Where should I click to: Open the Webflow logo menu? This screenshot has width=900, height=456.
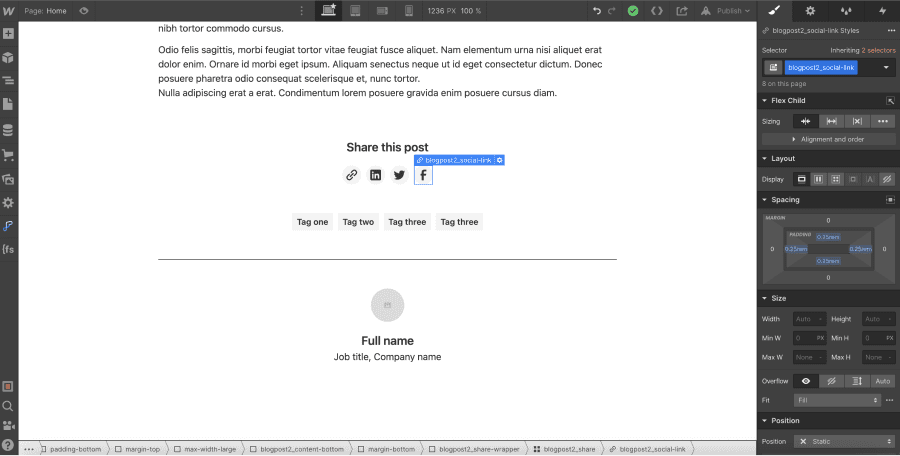click(9, 10)
